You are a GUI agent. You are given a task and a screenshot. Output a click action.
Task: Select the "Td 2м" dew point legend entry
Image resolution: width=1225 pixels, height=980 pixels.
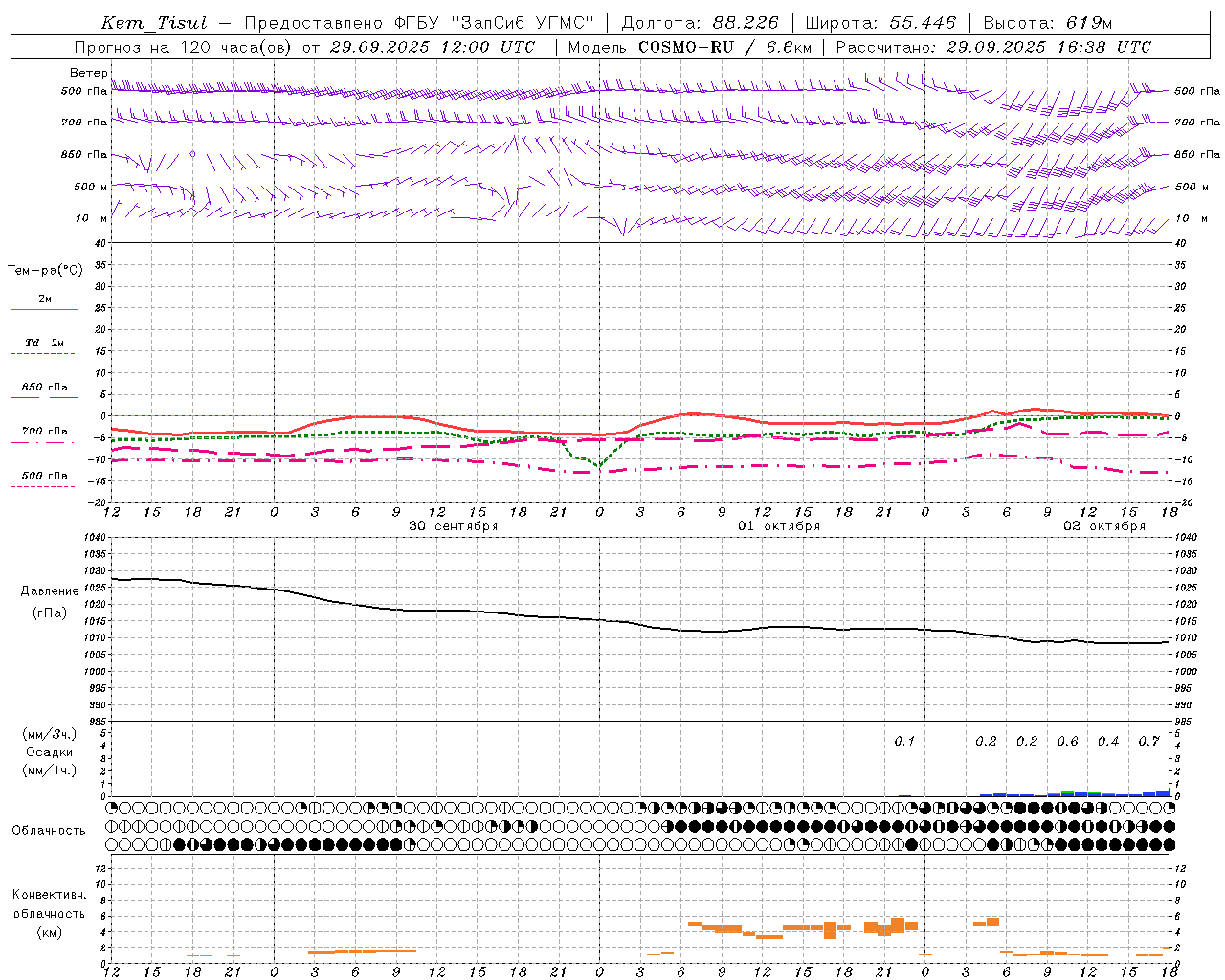(x=45, y=343)
